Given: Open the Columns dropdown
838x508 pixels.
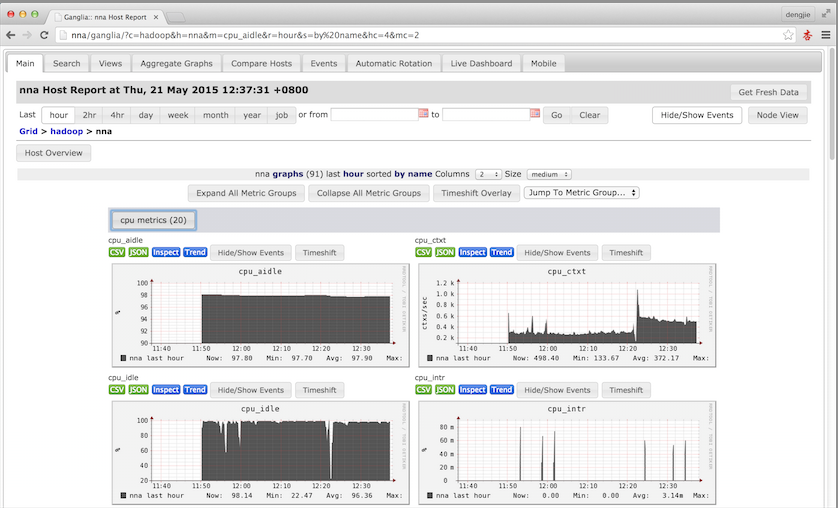Looking at the screenshot, I should coord(488,174).
